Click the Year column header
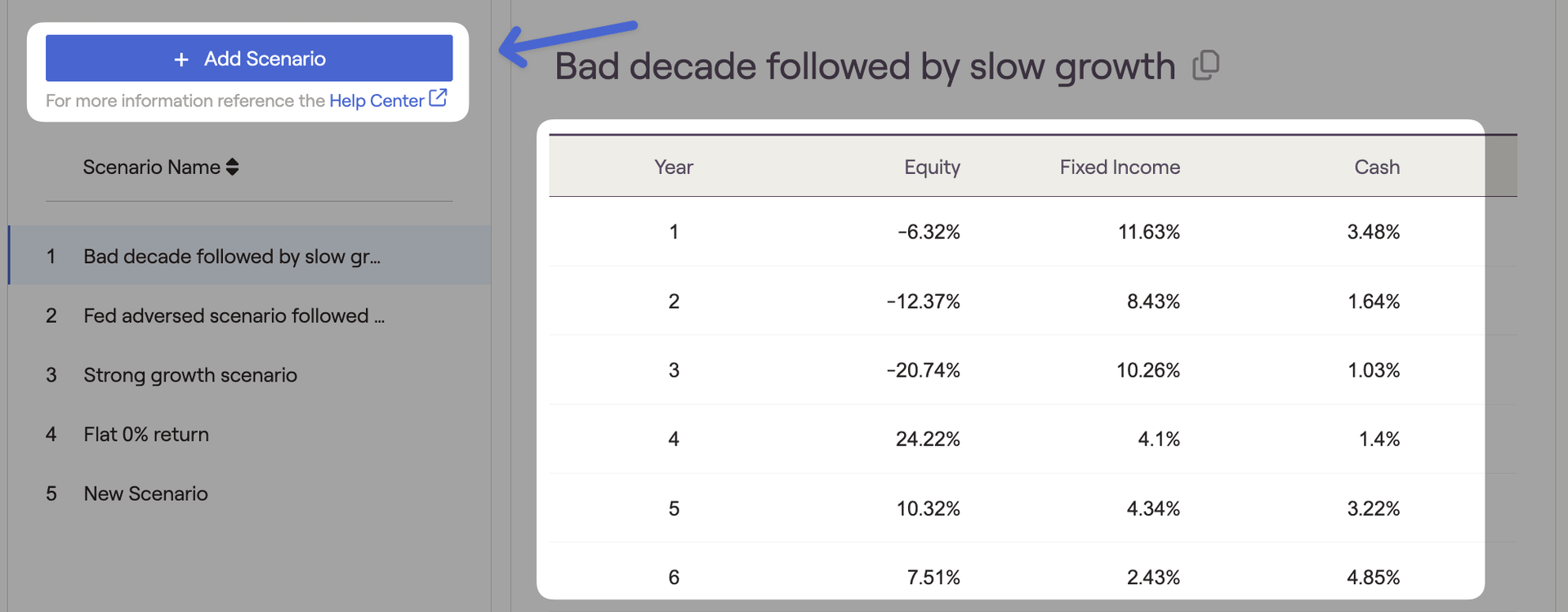The height and width of the screenshot is (612, 1568). (674, 167)
